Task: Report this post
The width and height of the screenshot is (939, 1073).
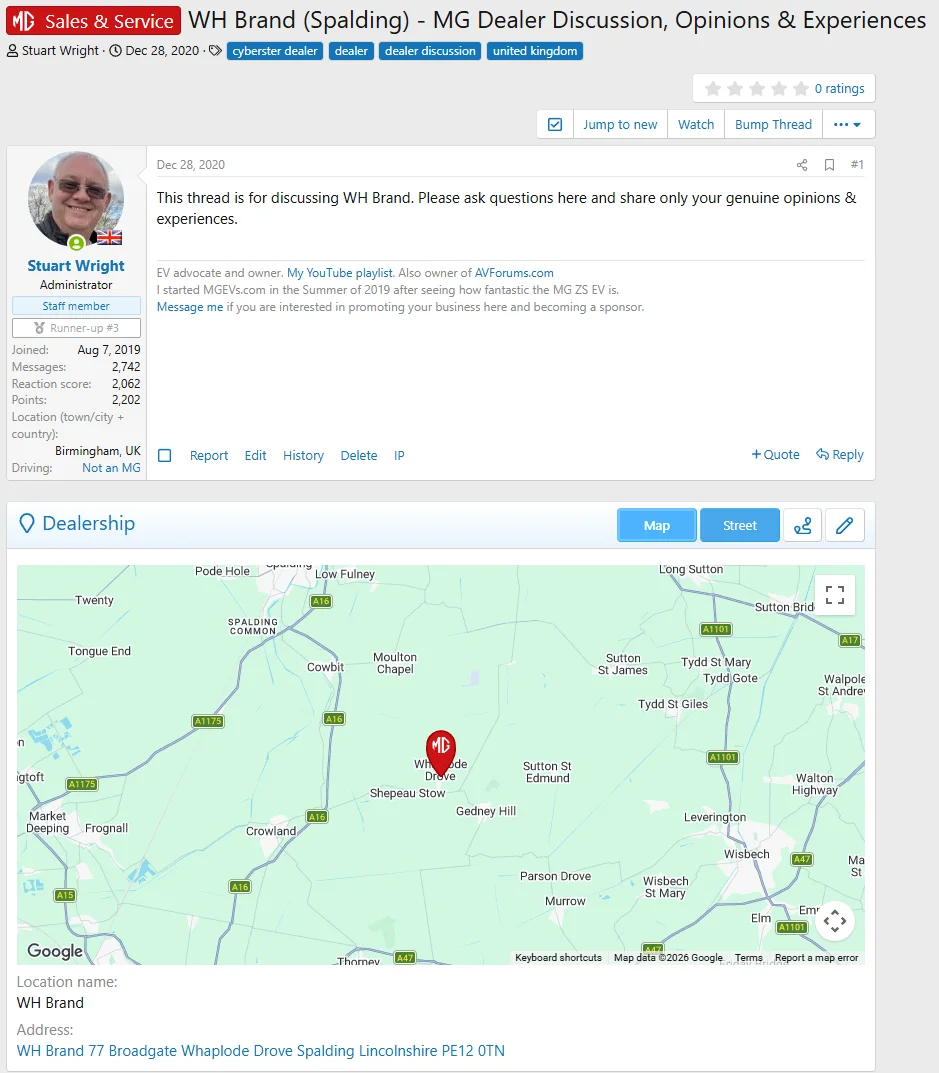Action: point(209,456)
